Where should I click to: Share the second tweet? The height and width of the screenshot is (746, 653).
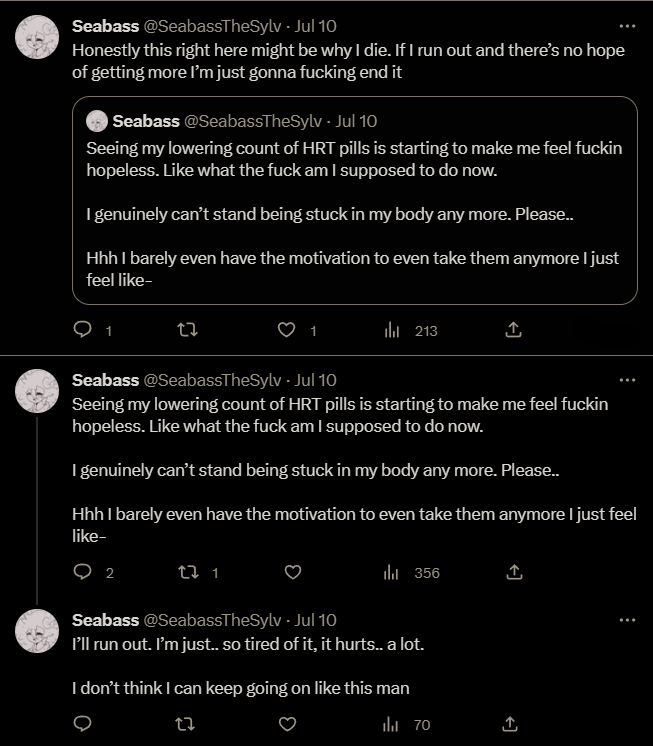point(514,573)
